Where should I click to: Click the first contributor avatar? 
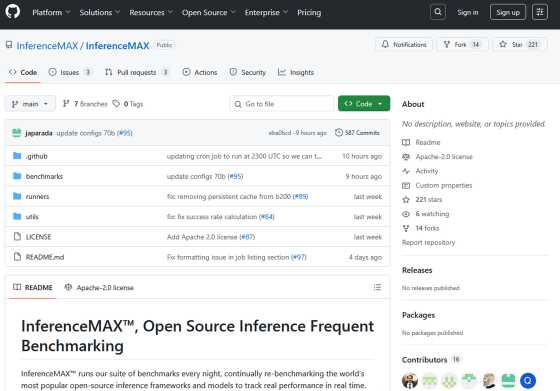[x=410, y=380]
